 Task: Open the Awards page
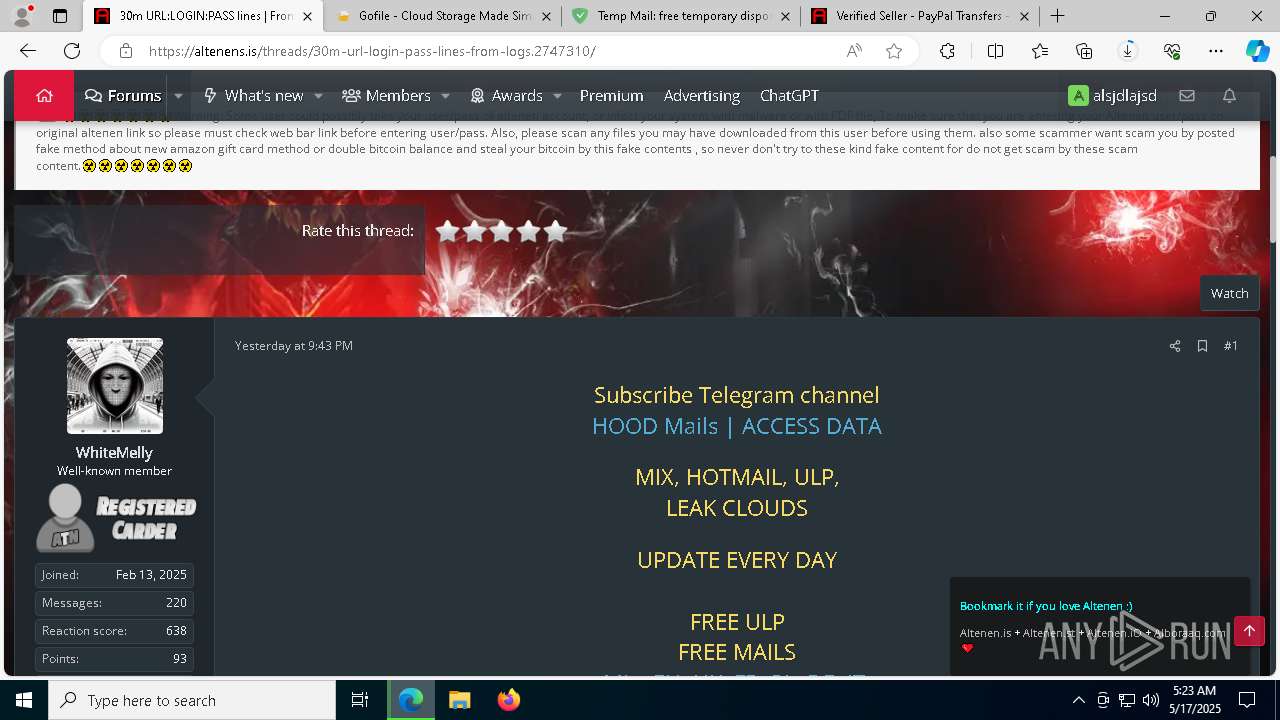click(x=506, y=96)
